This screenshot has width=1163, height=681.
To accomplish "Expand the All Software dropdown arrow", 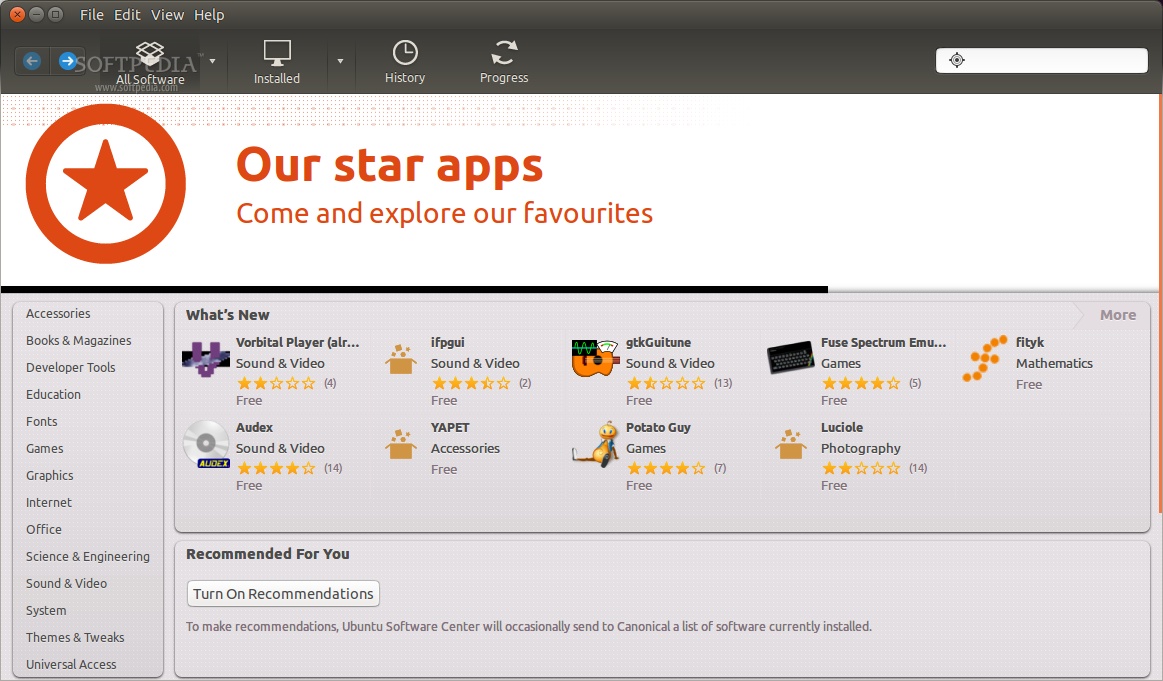I will [212, 61].
